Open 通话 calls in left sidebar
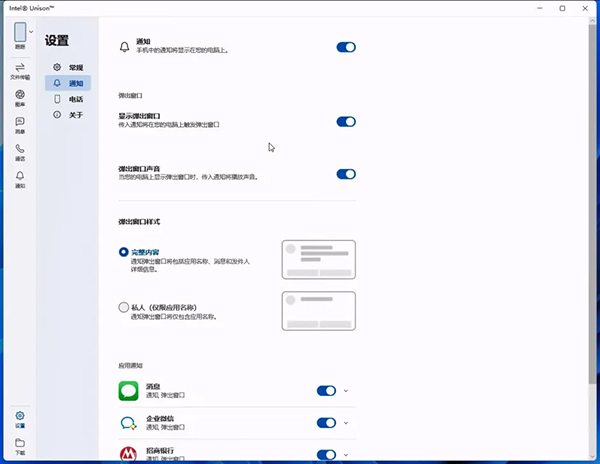 click(20, 153)
